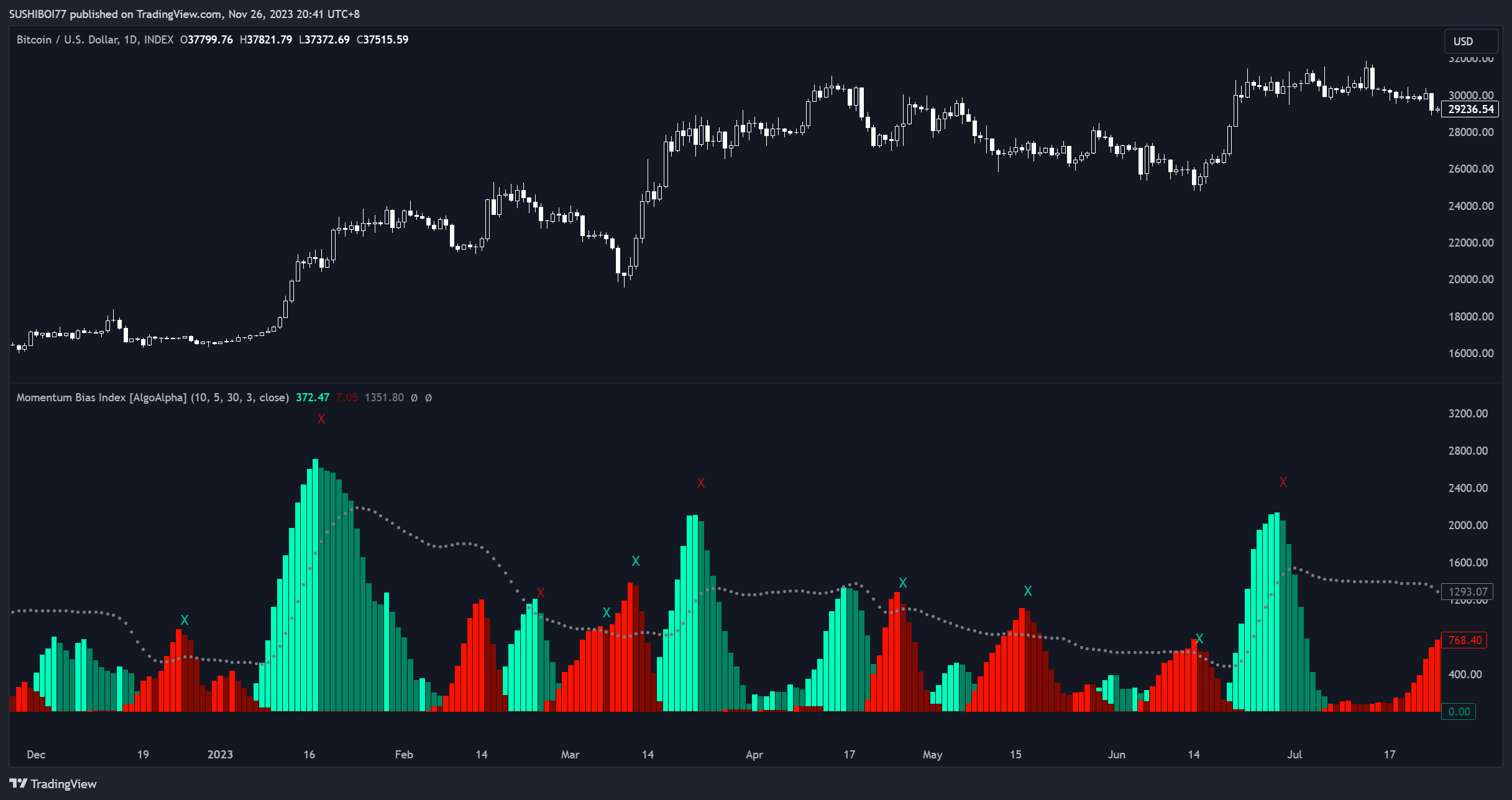The width and height of the screenshot is (1512, 800).
Task: Click the red X marker above January peak
Action: click(321, 419)
